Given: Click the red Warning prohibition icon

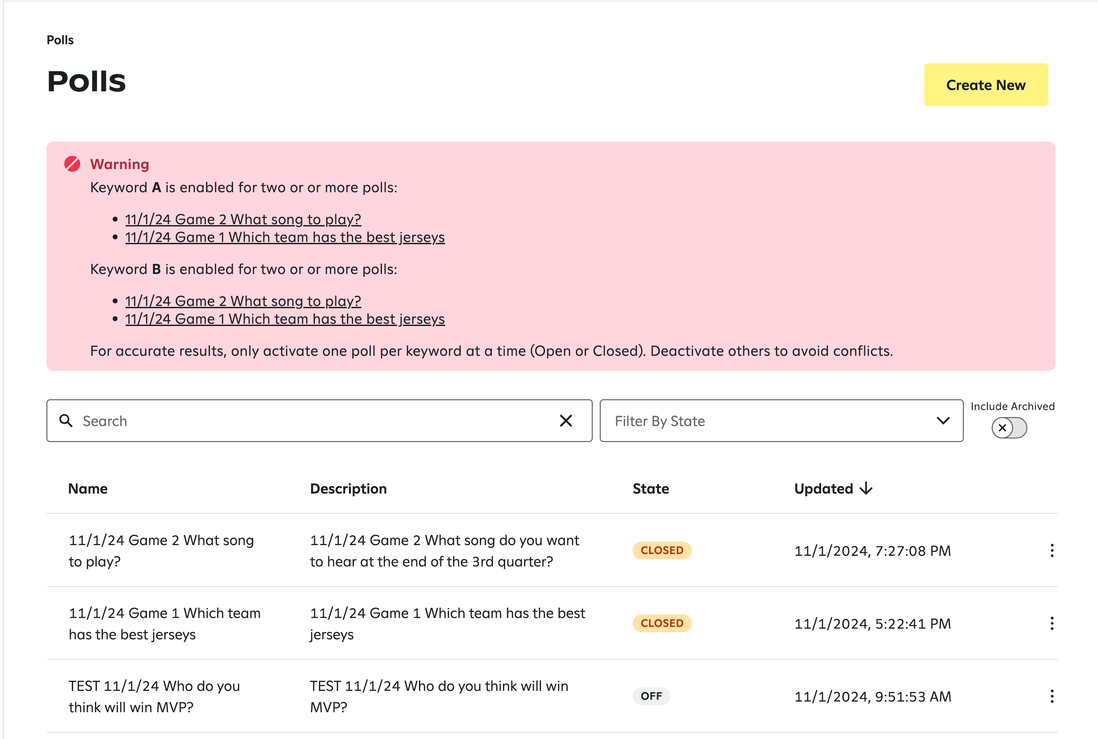Looking at the screenshot, I should point(72,164).
